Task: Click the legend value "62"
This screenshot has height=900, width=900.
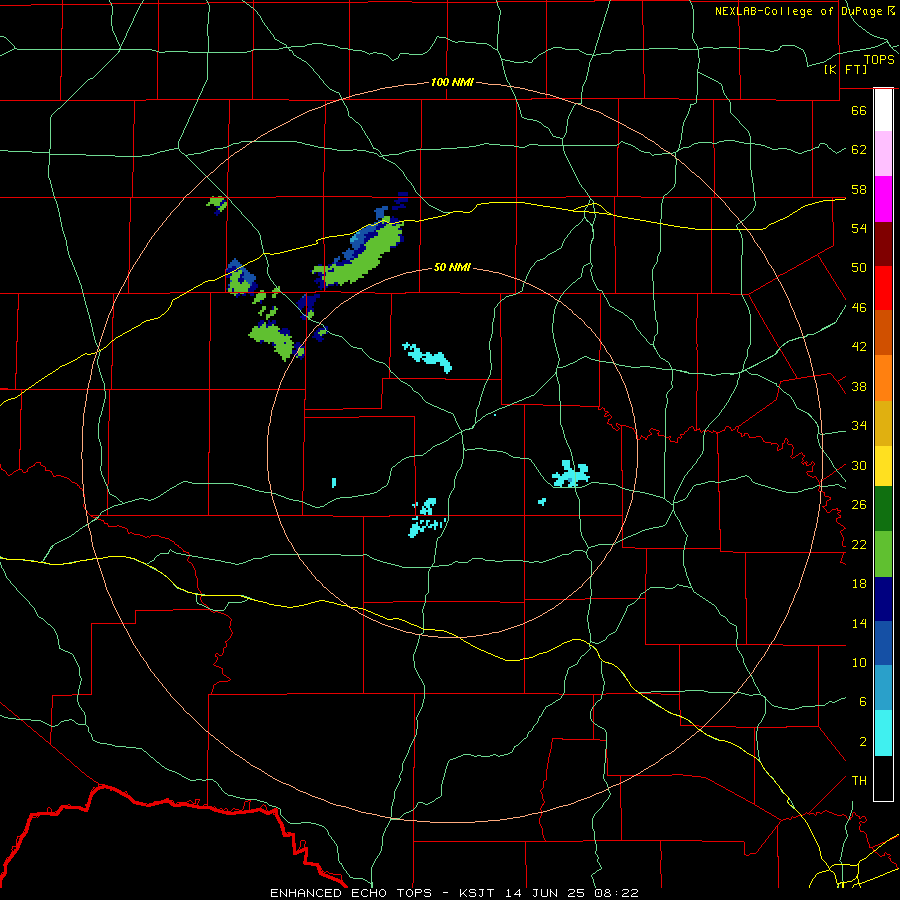Action: pyautogui.click(x=859, y=150)
